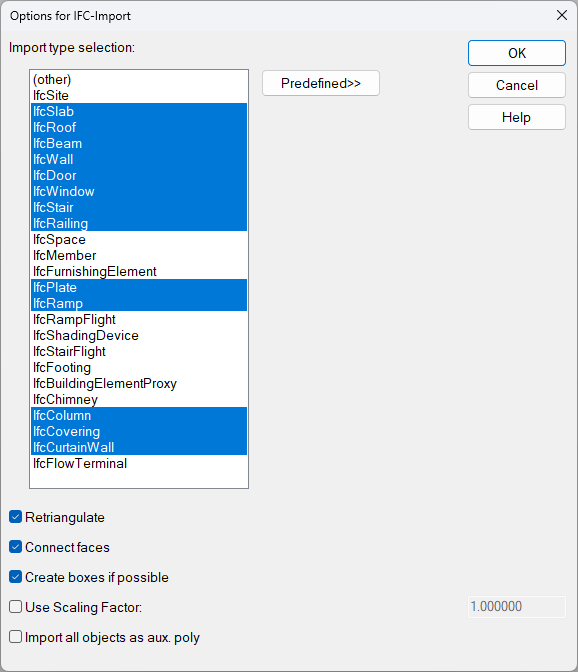
Task: Confirm with the OK button
Action: click(x=517, y=53)
